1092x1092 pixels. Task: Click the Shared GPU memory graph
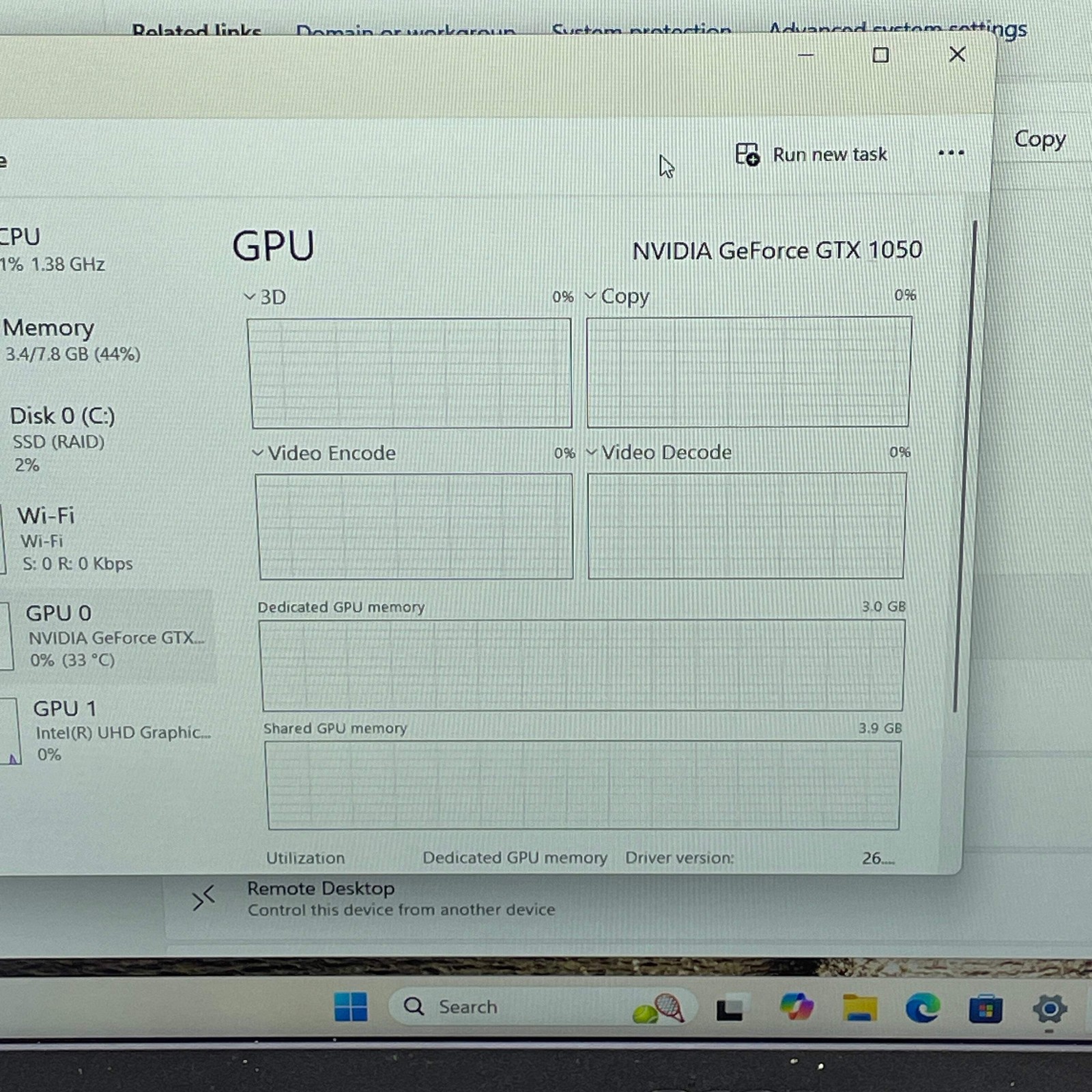click(584, 786)
